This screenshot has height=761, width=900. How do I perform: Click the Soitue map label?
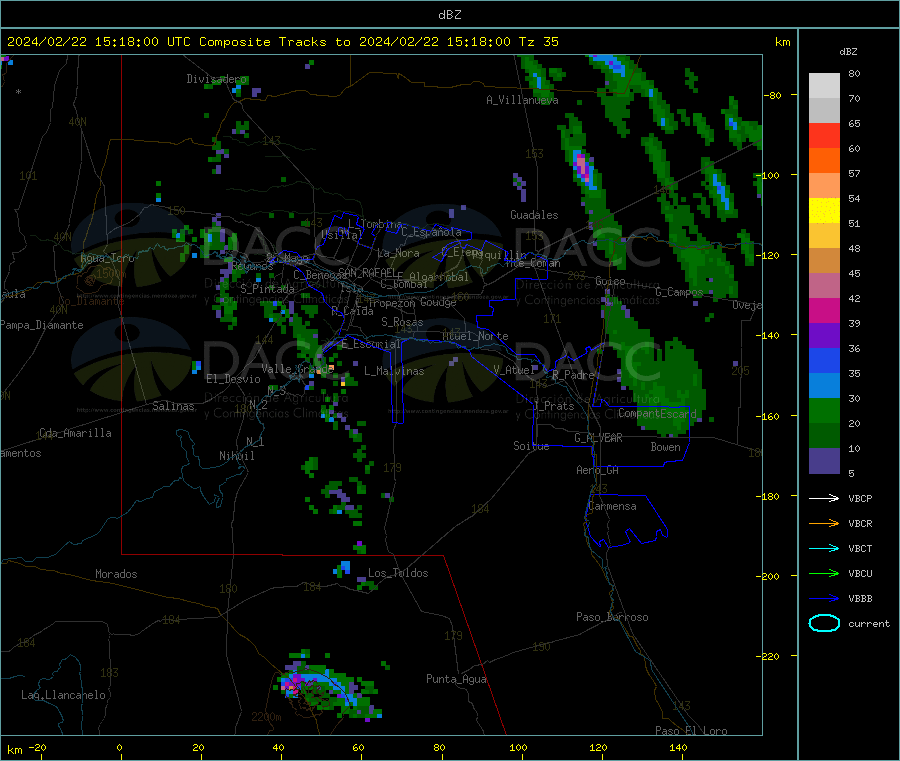coord(531,446)
